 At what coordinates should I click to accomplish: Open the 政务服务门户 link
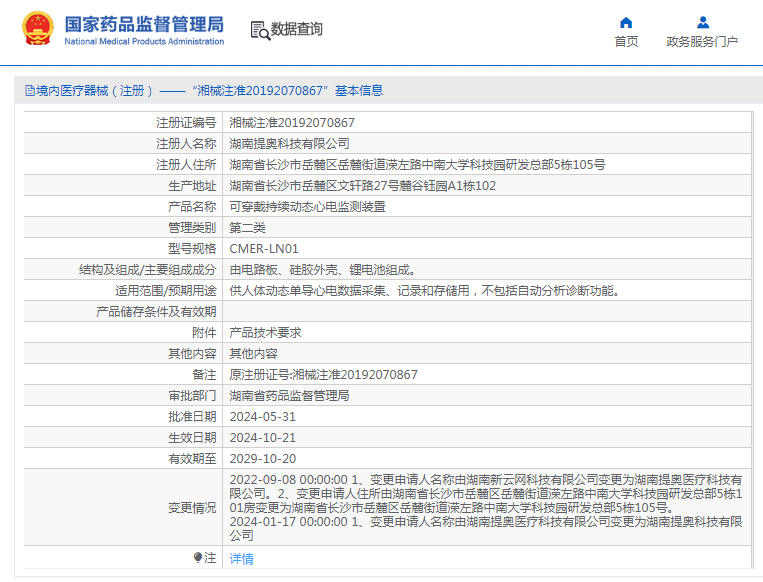point(702,42)
